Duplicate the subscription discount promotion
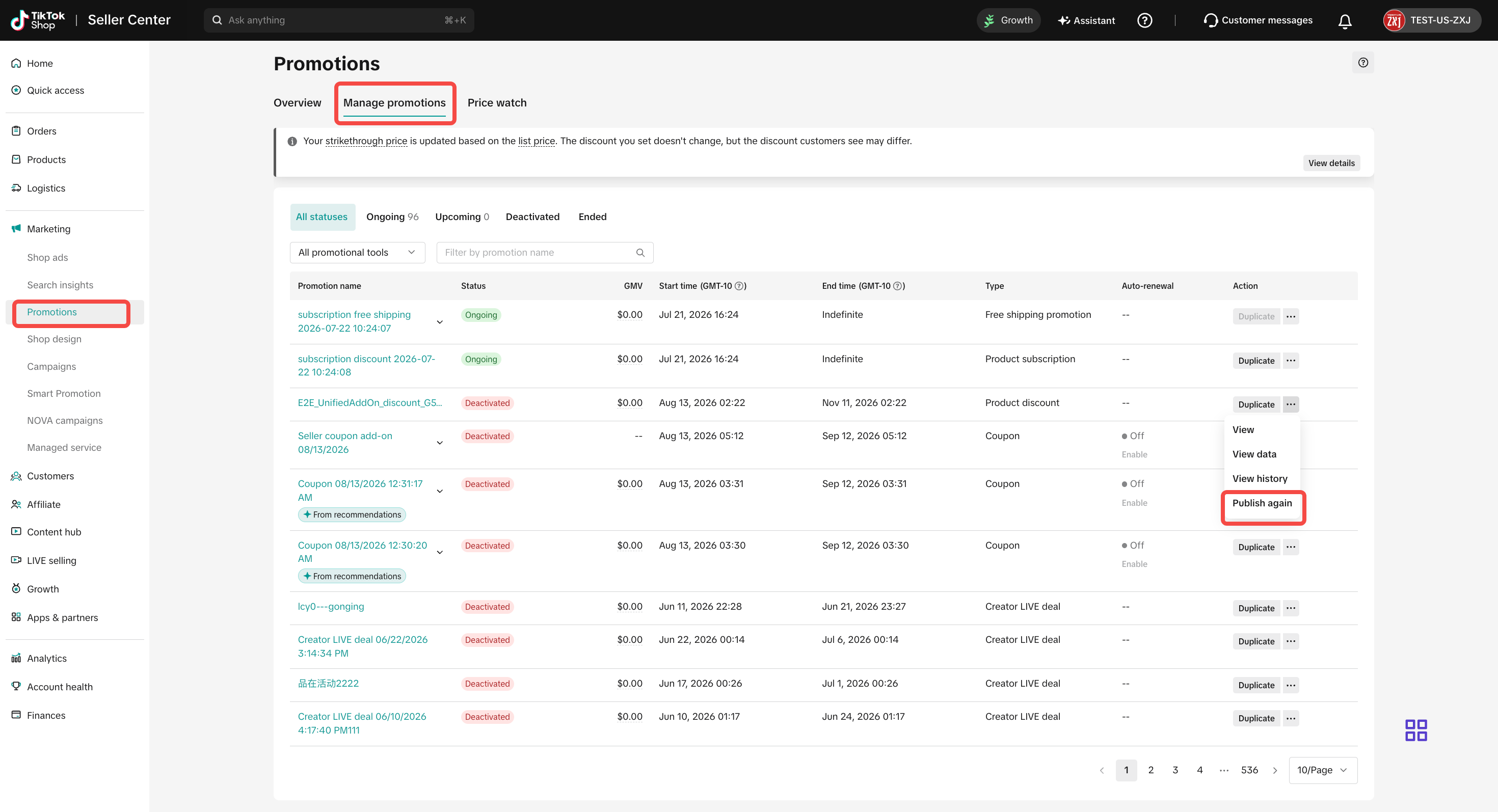This screenshot has height=812, width=1498. [1256, 361]
